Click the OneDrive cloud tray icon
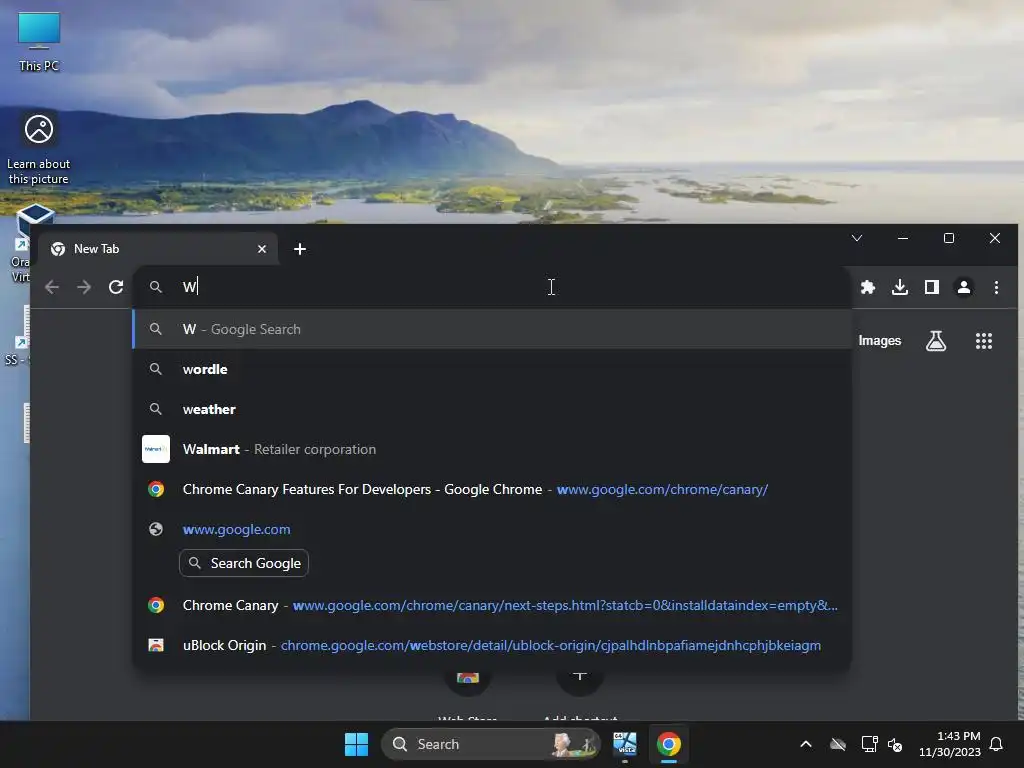This screenshot has width=1024, height=768. click(x=837, y=744)
